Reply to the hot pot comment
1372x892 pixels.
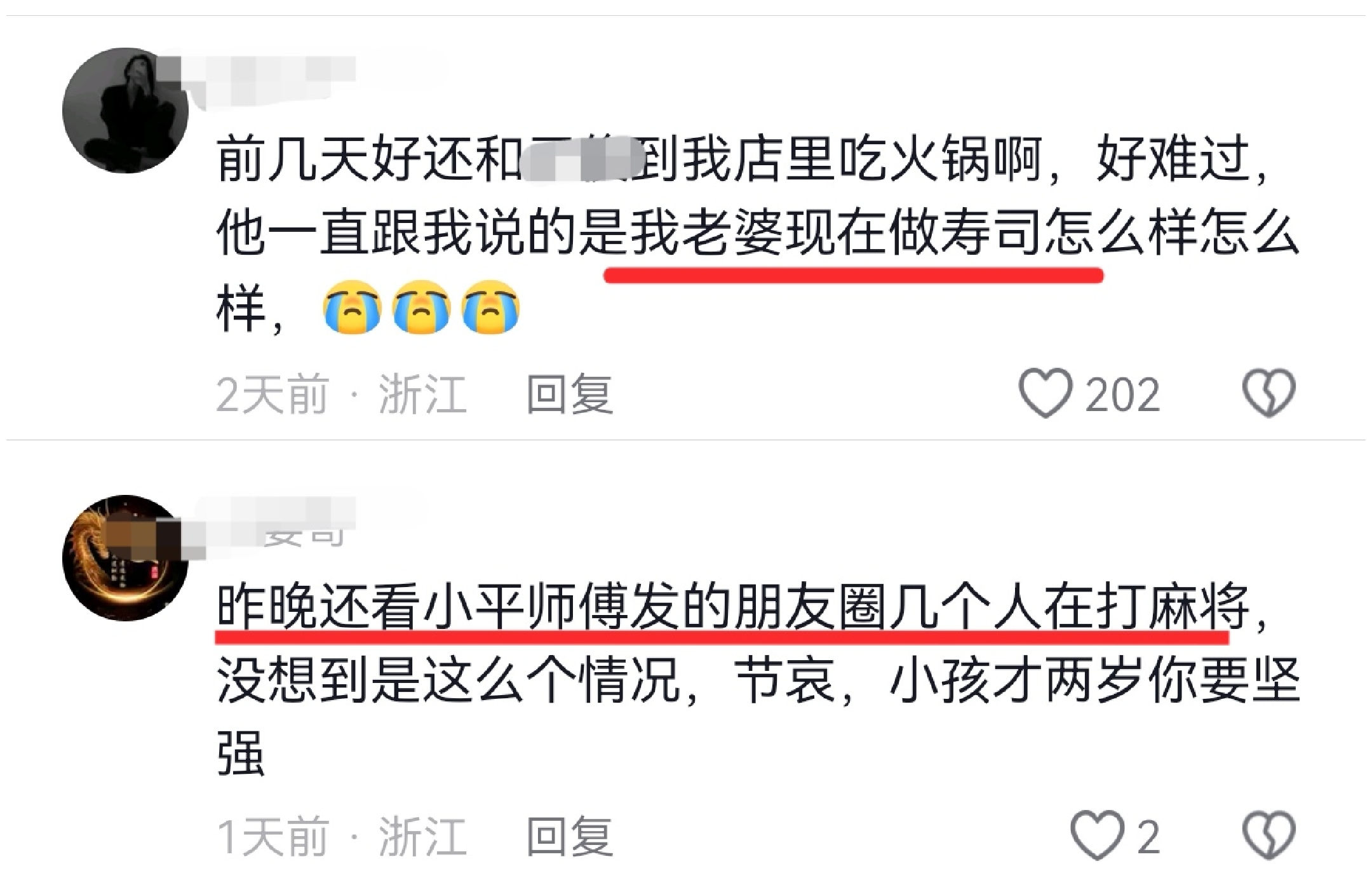pyautogui.click(x=570, y=395)
